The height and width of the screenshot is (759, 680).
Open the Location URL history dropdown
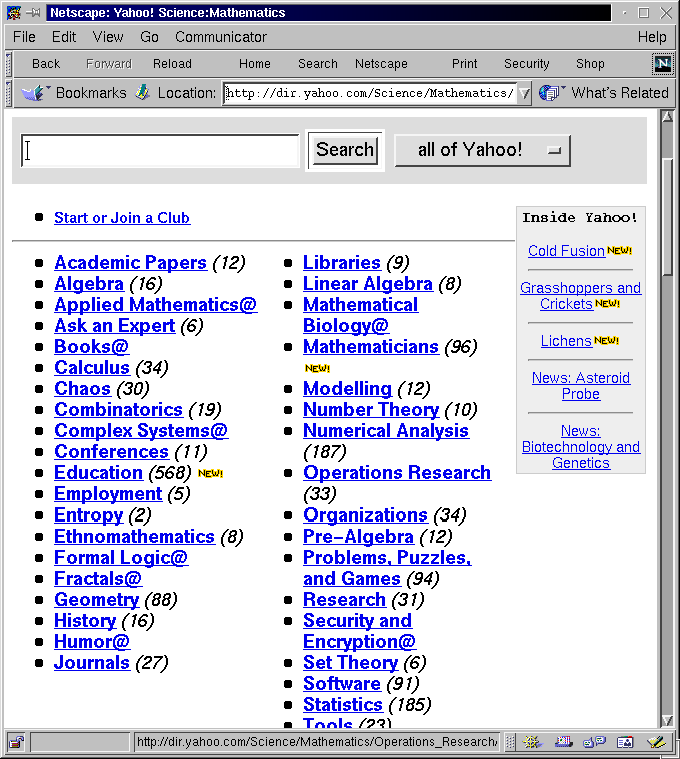click(x=524, y=93)
